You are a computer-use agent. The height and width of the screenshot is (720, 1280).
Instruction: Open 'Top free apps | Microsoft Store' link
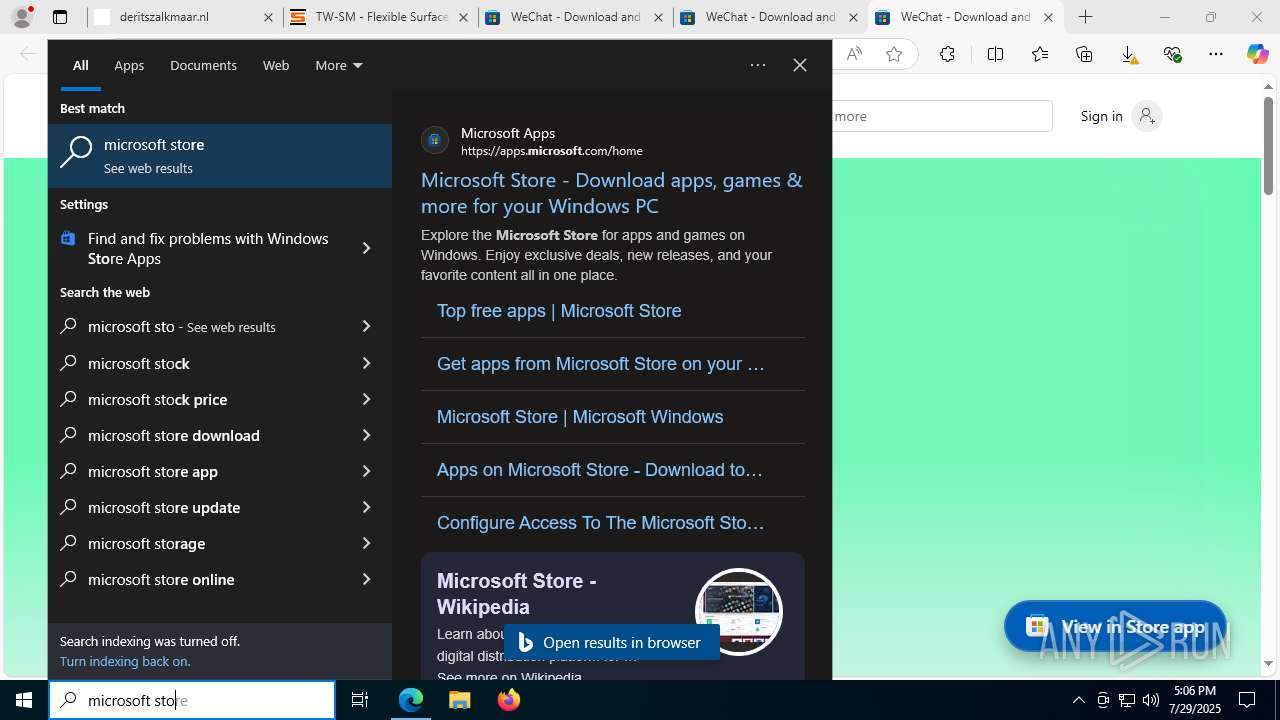[559, 311]
